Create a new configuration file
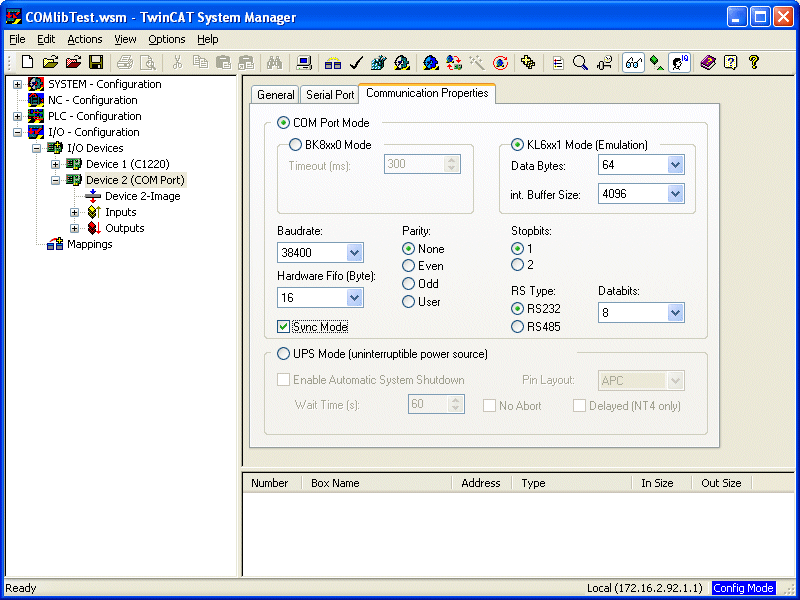800x600 pixels. pos(28,63)
